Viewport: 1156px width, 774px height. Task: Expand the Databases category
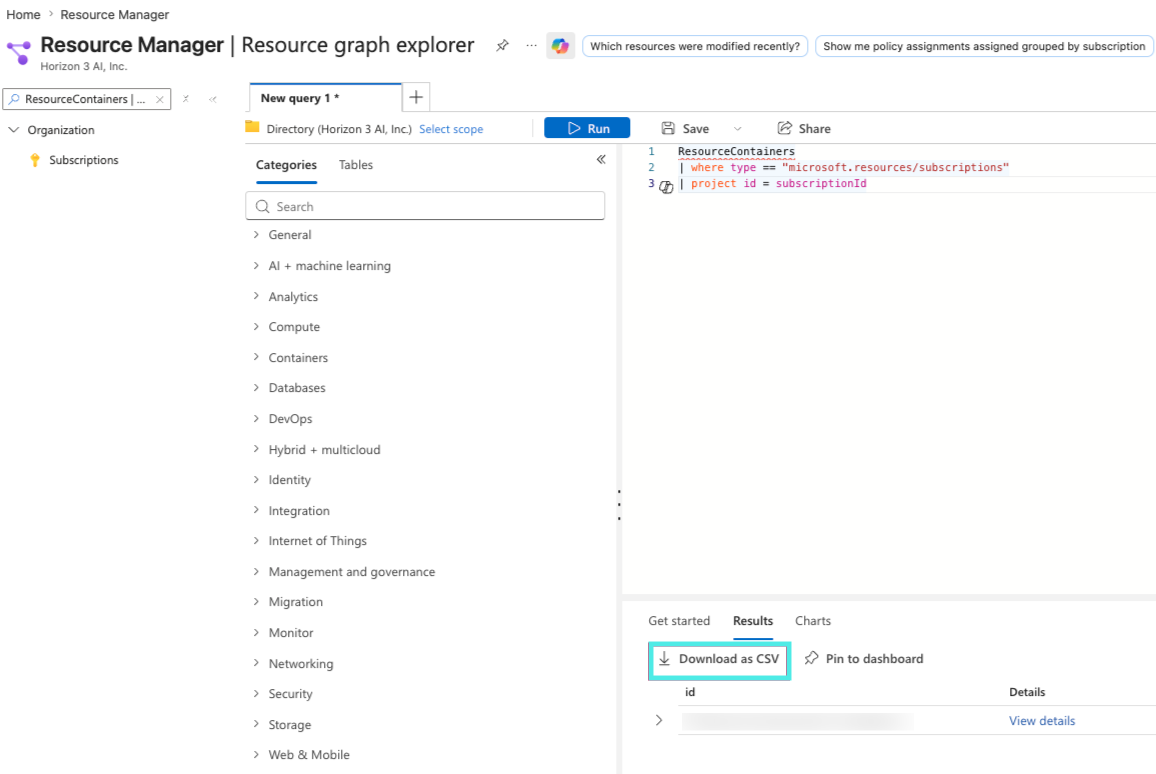tap(256, 388)
